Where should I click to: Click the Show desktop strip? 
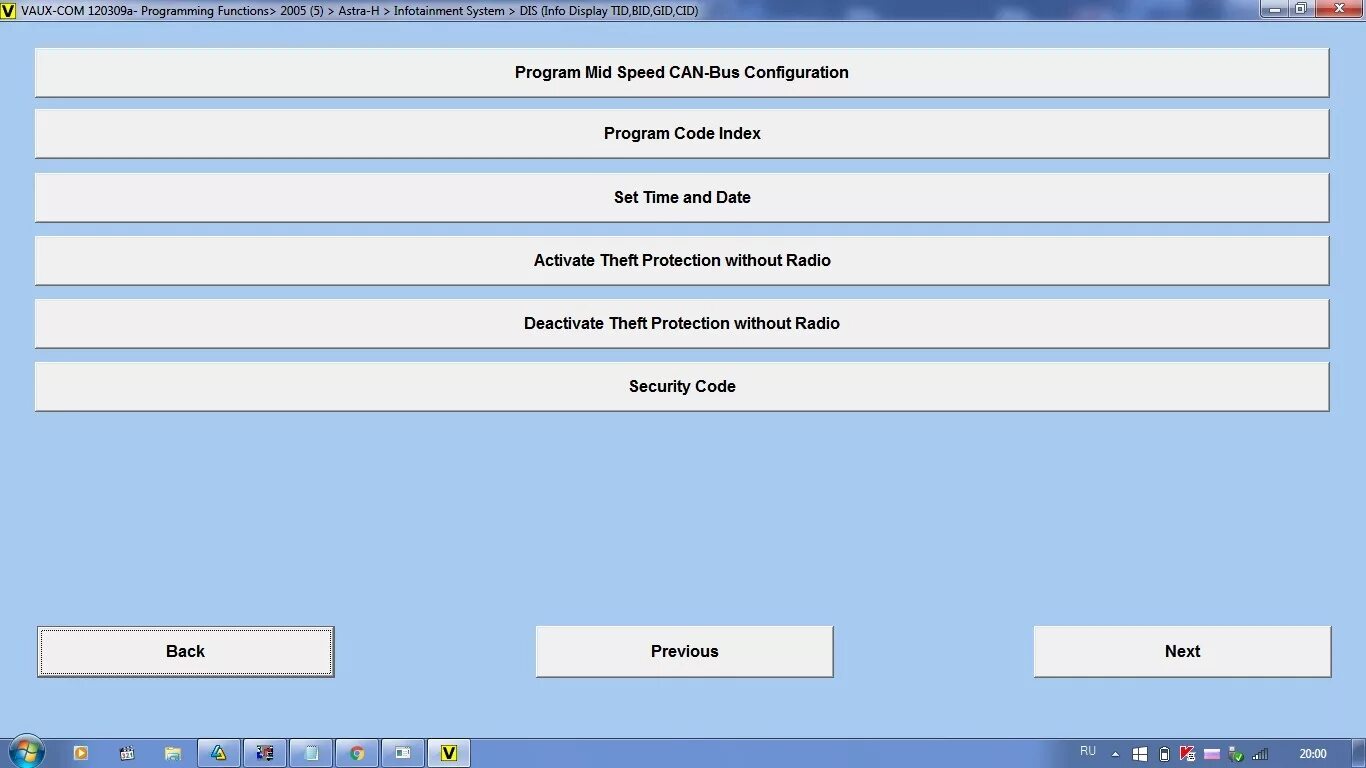[x=1359, y=753]
